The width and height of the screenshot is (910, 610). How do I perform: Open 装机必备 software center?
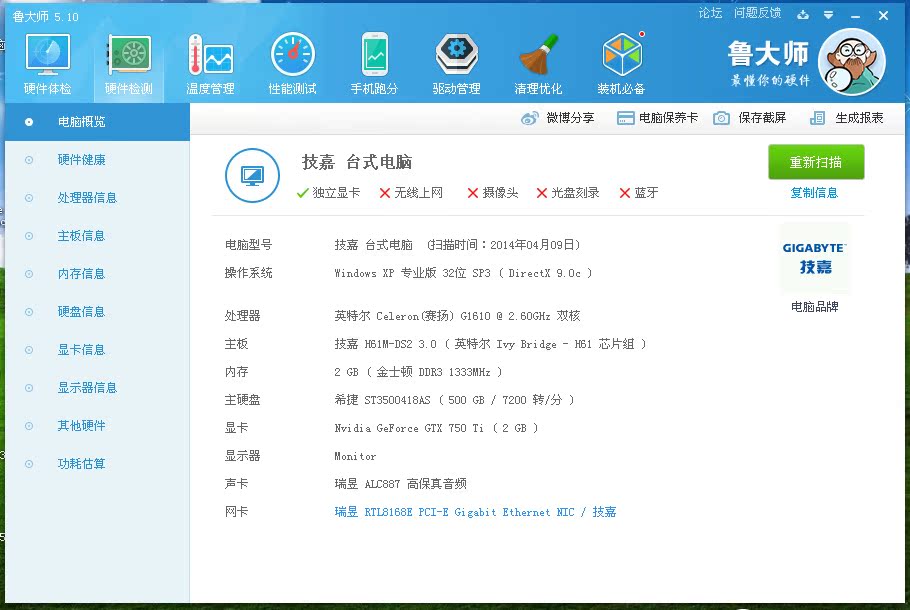(621, 60)
